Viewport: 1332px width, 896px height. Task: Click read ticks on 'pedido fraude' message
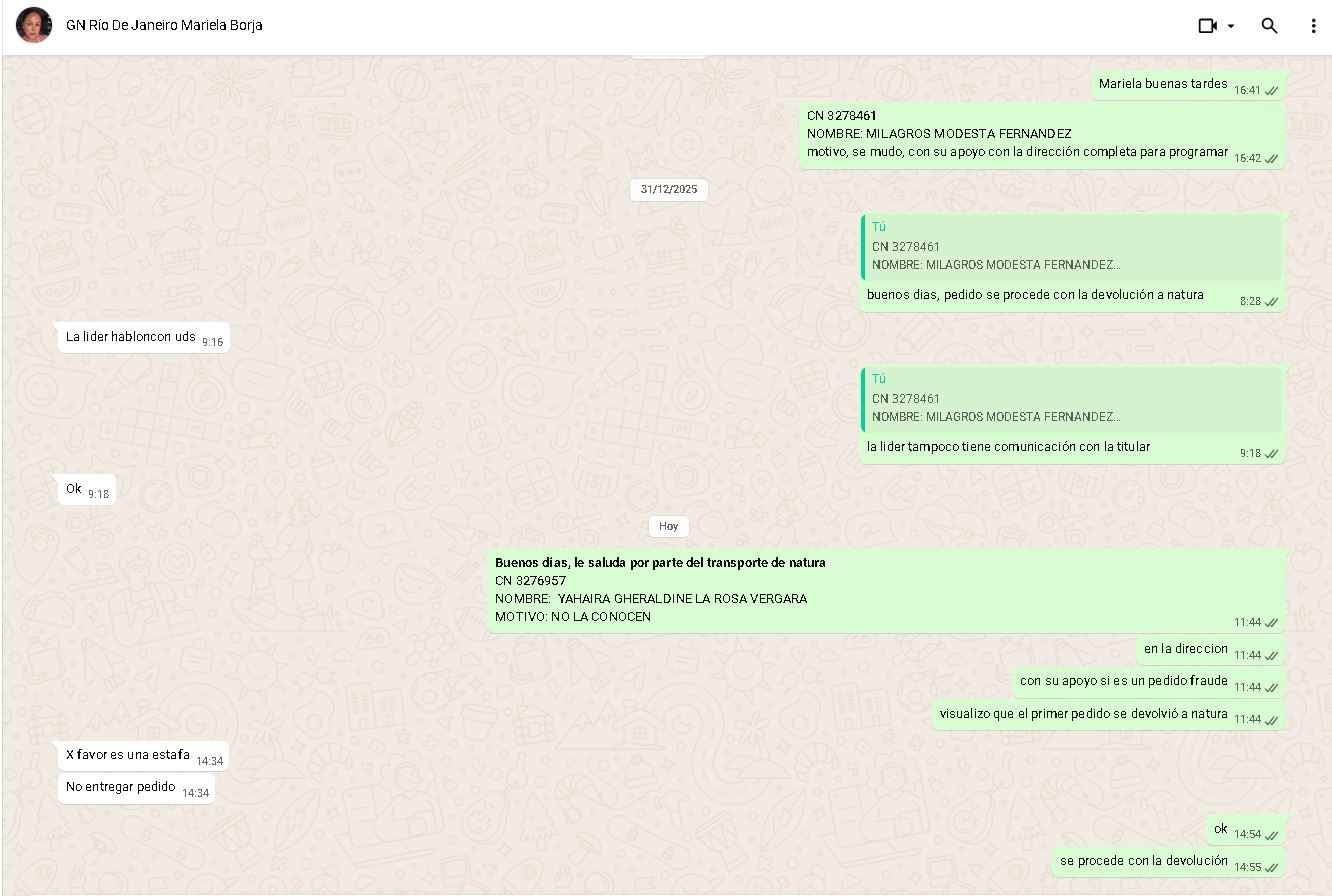click(1272, 688)
